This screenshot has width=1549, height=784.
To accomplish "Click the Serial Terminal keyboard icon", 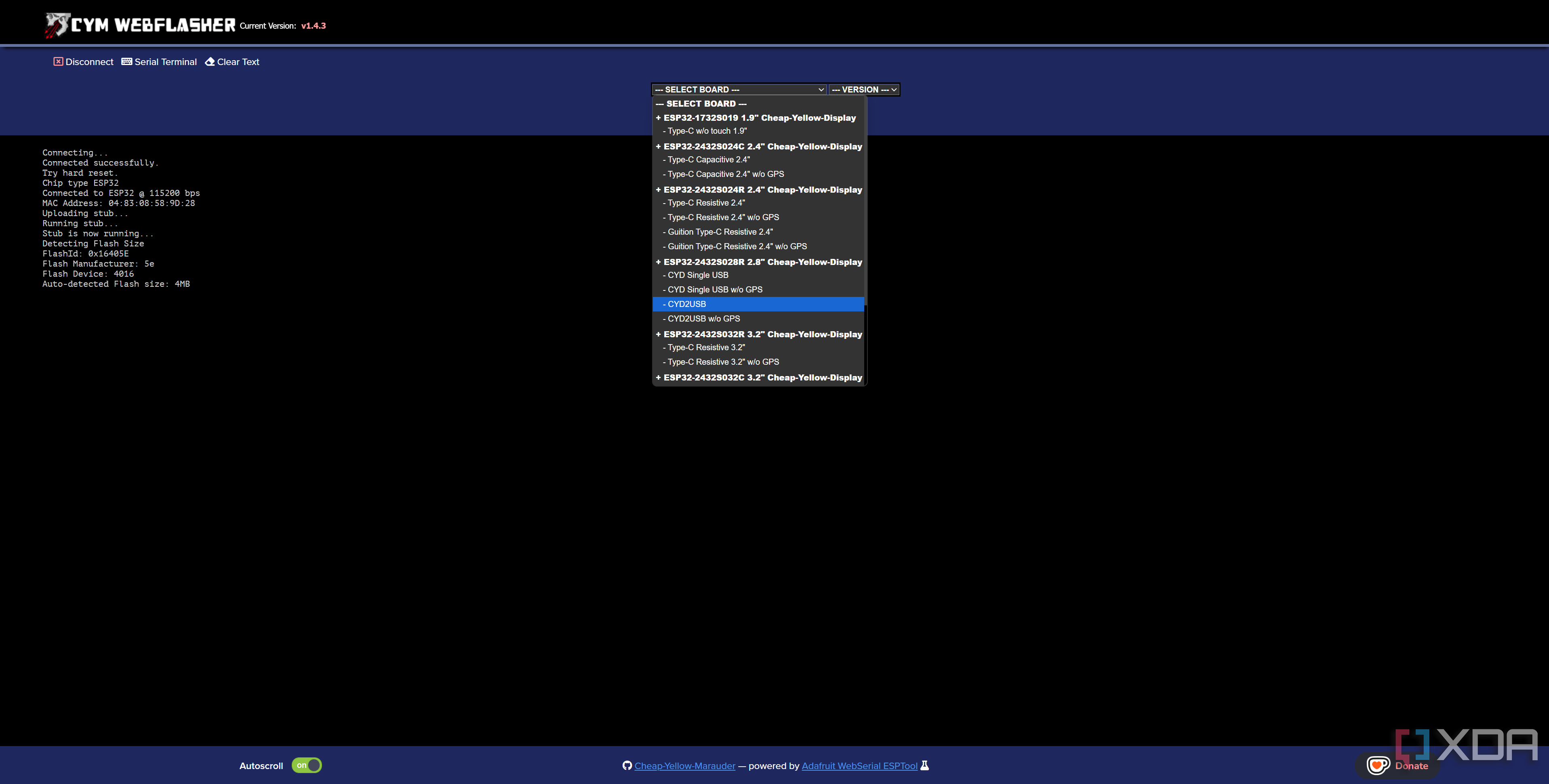I will [127, 61].
